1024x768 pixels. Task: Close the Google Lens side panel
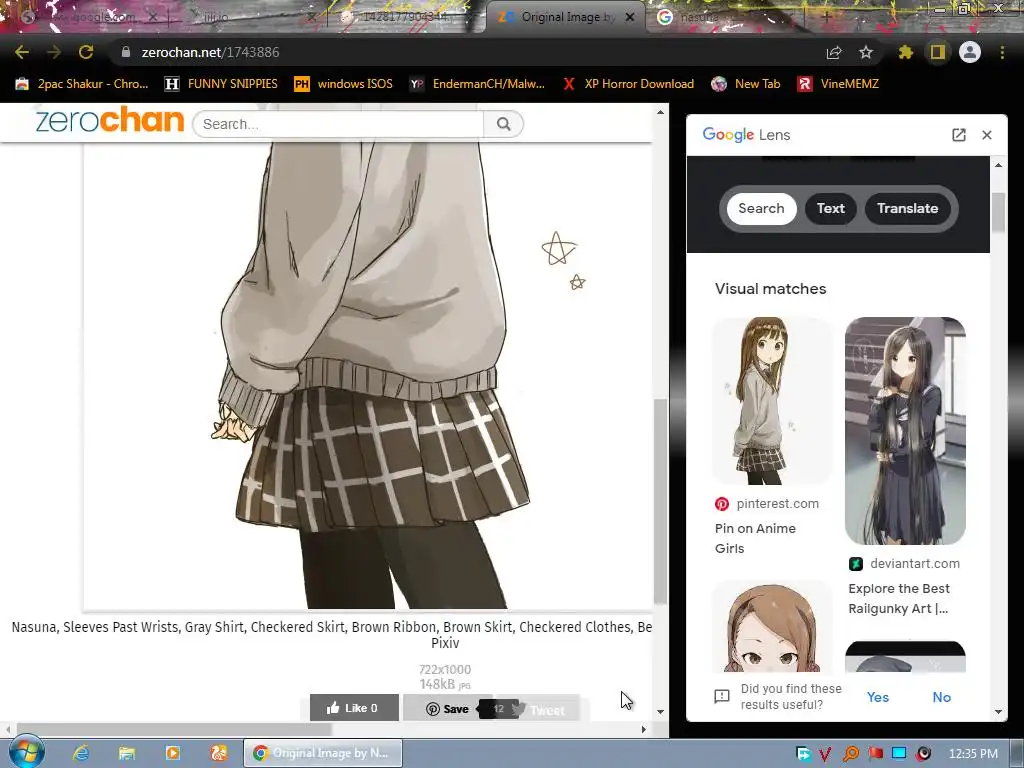pos(987,135)
